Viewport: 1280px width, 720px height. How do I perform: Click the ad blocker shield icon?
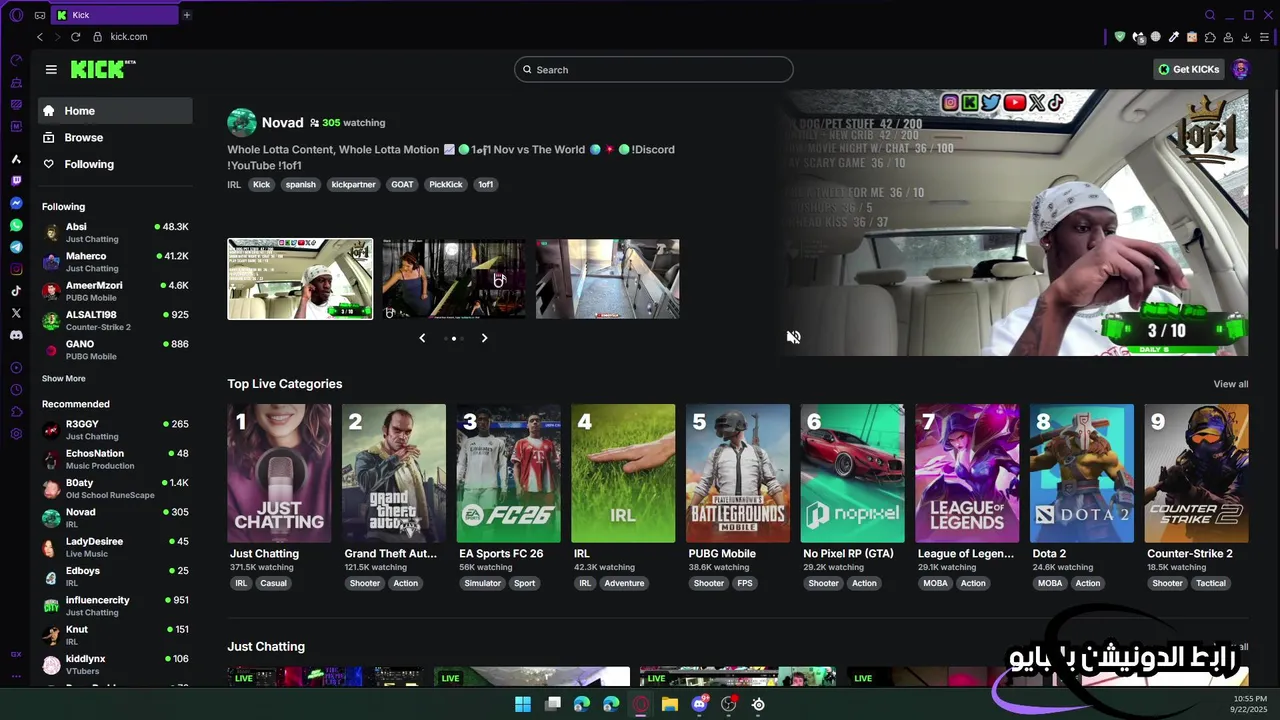point(1120,37)
